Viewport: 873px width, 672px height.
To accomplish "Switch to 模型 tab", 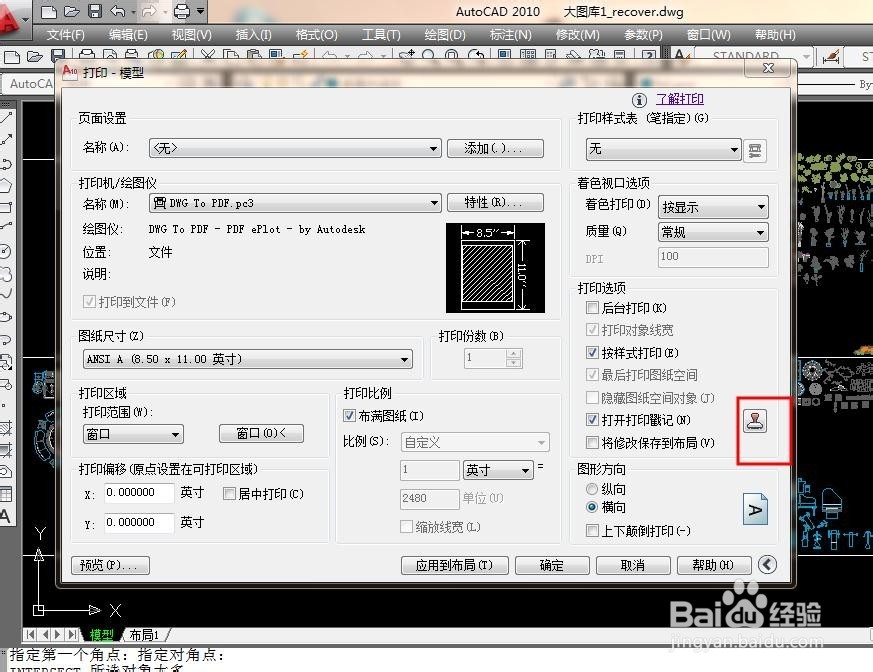I will pos(101,635).
